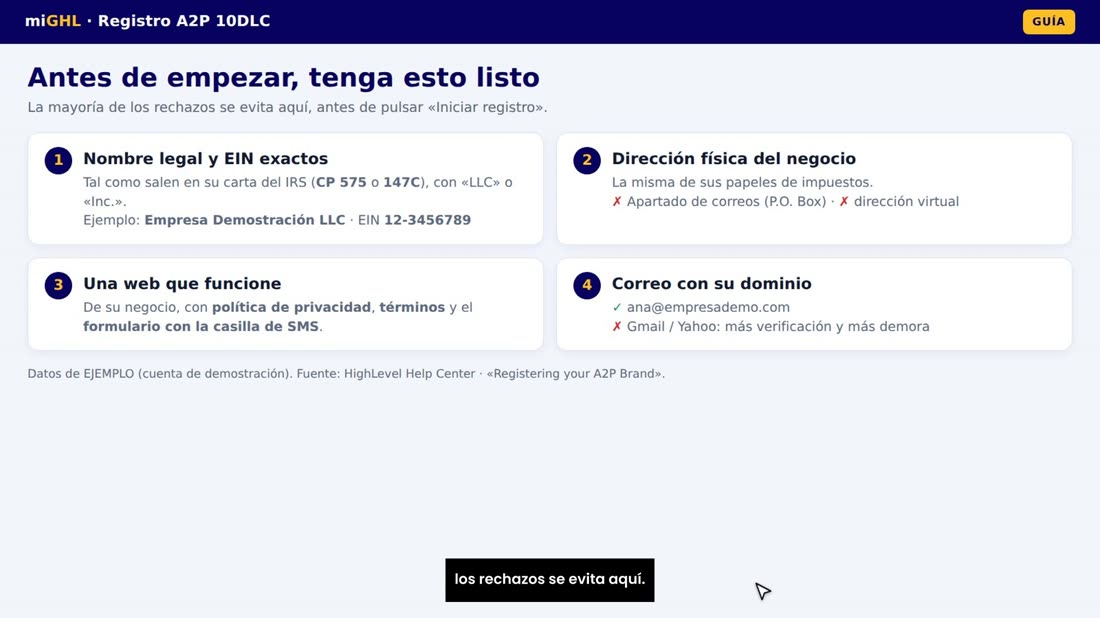Click the caption "los rechazos se evita aquí."

coord(549,579)
